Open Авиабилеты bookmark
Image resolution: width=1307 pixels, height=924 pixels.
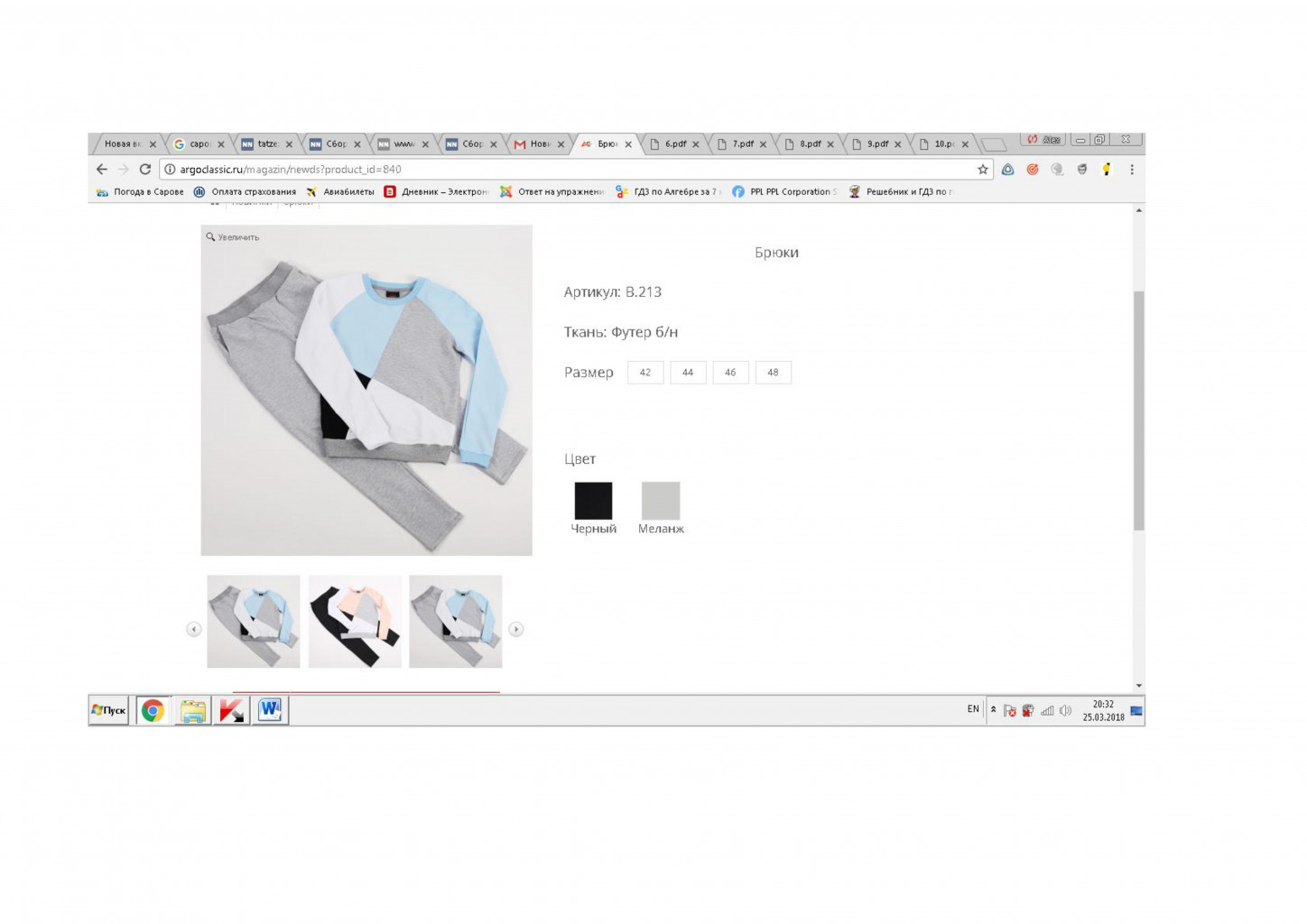(x=340, y=192)
